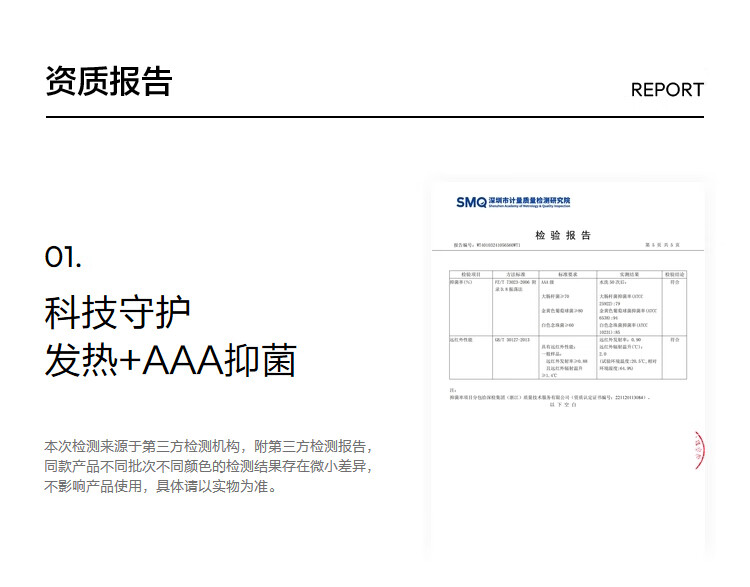Screen dimensions: 750x587
Task: Click the REPORT label at top right
Action: (x=667, y=90)
